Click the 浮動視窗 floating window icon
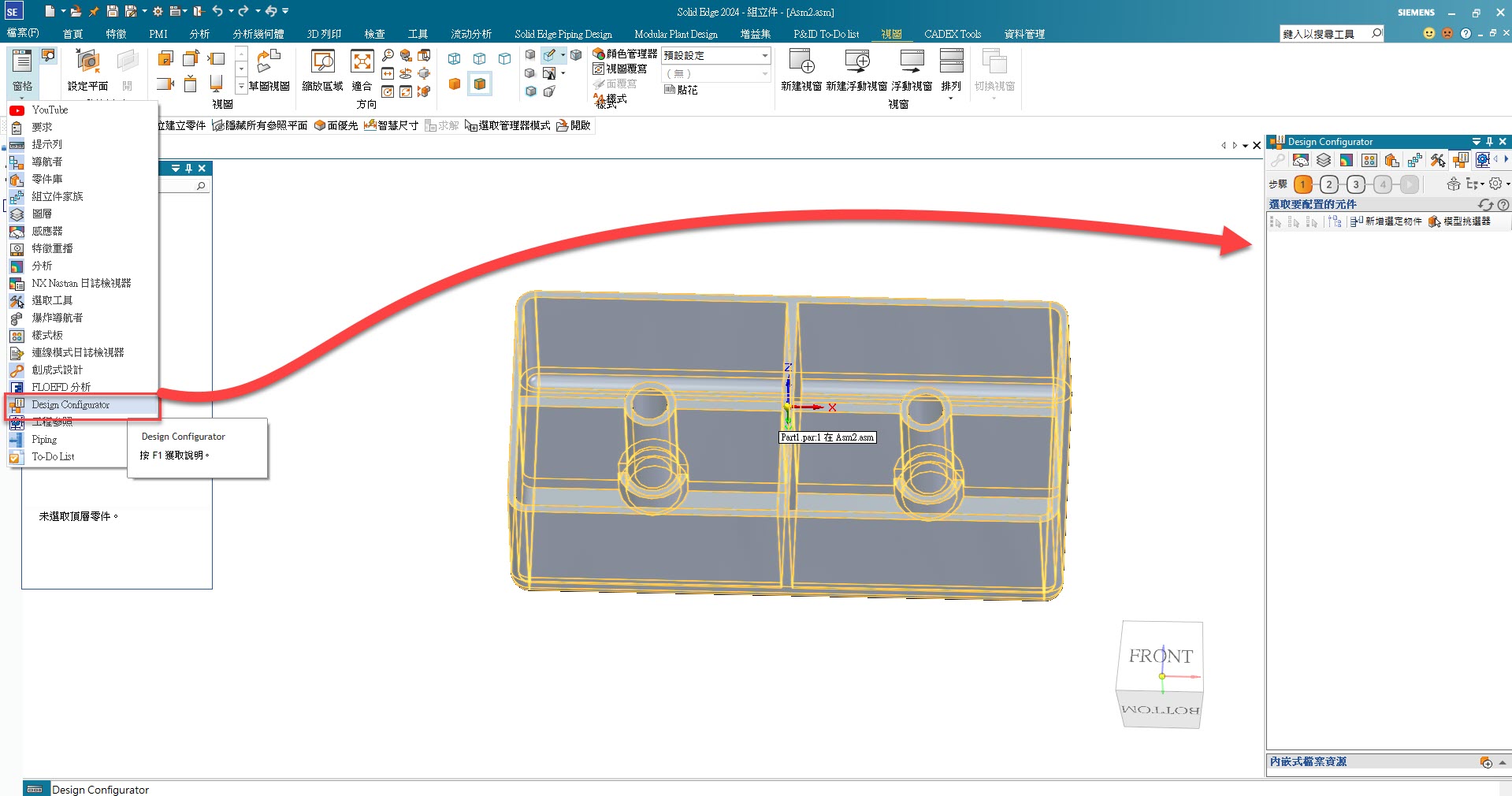This screenshot has height=796, width=1512. point(912,61)
